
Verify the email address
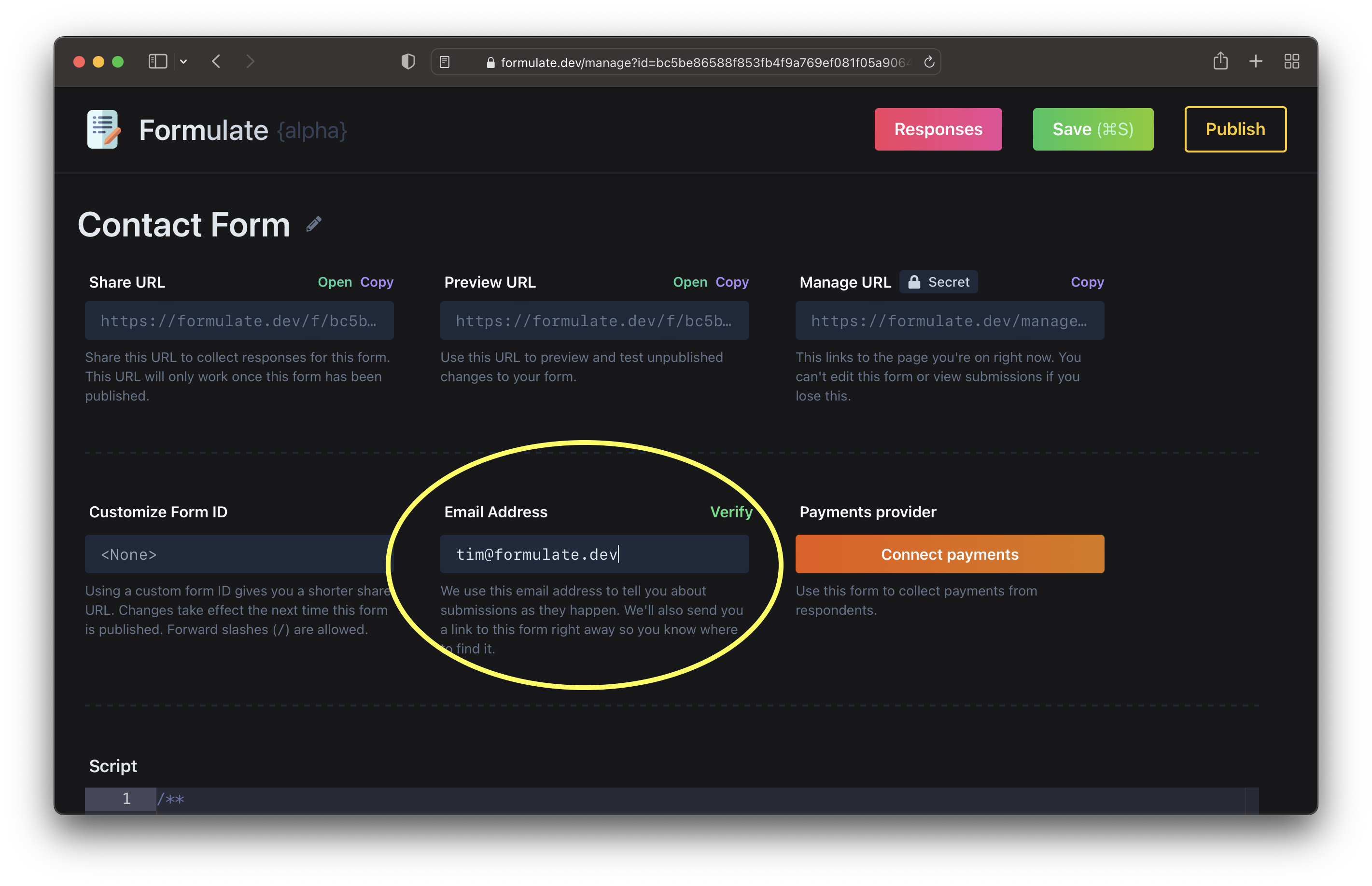(x=731, y=512)
